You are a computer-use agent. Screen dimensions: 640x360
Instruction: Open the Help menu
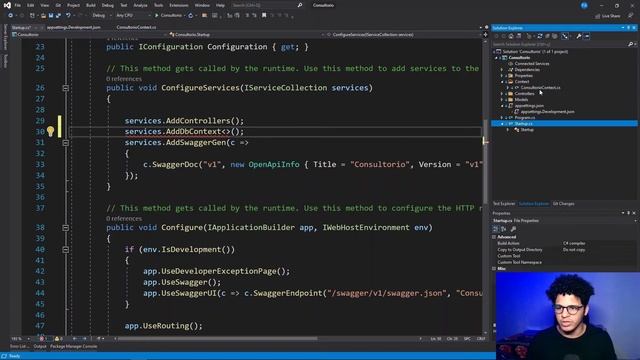(220, 5)
